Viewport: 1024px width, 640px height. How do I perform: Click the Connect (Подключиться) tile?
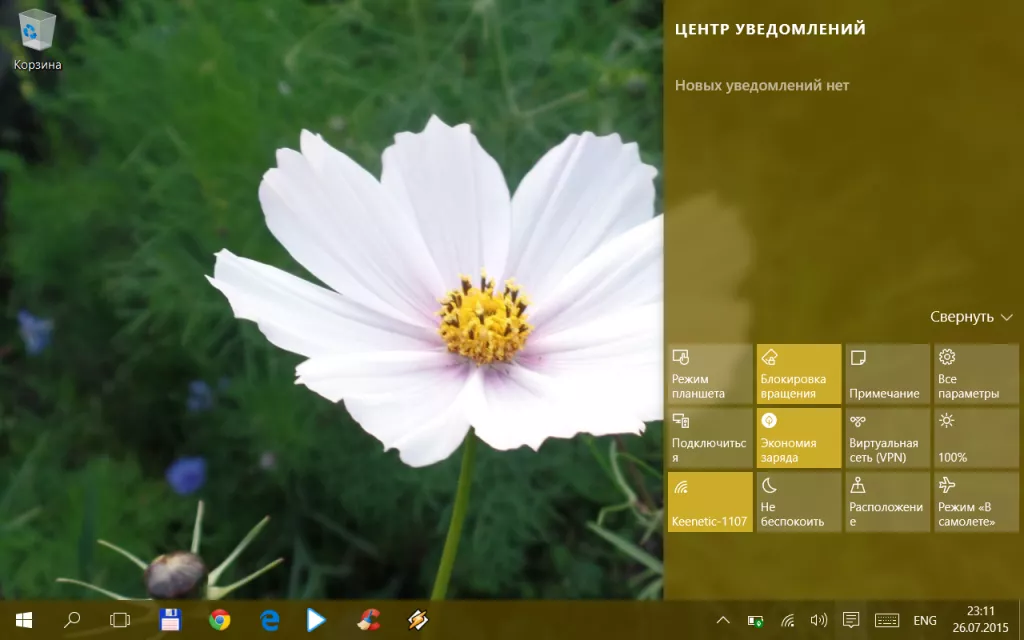click(709, 438)
